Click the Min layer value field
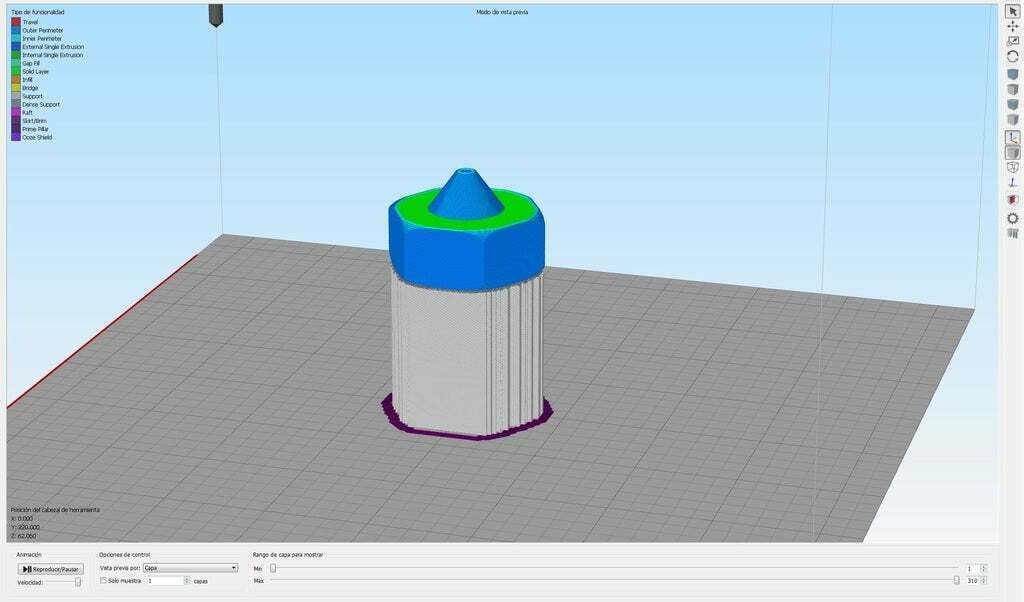This screenshot has width=1024, height=602. [x=973, y=569]
